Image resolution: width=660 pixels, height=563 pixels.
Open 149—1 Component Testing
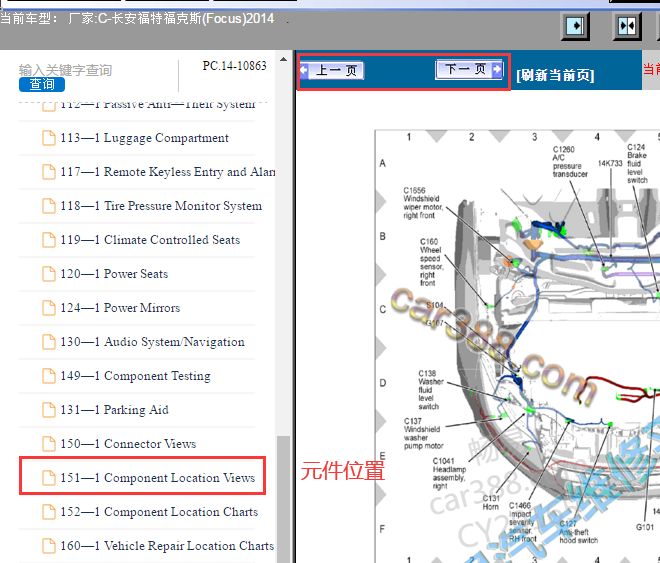click(135, 376)
